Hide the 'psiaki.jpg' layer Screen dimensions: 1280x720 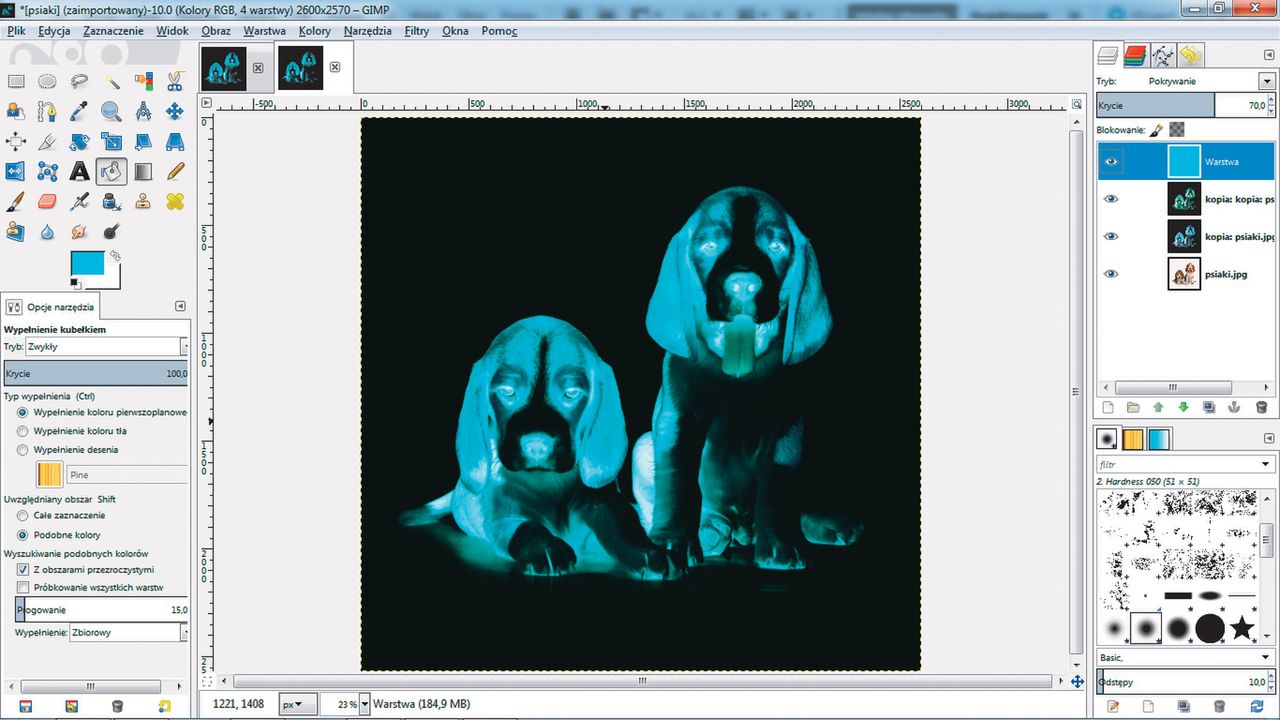tap(1111, 274)
